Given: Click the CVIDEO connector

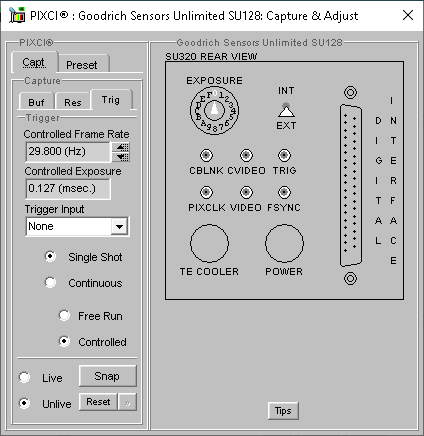Looking at the screenshot, I should pos(246,155).
